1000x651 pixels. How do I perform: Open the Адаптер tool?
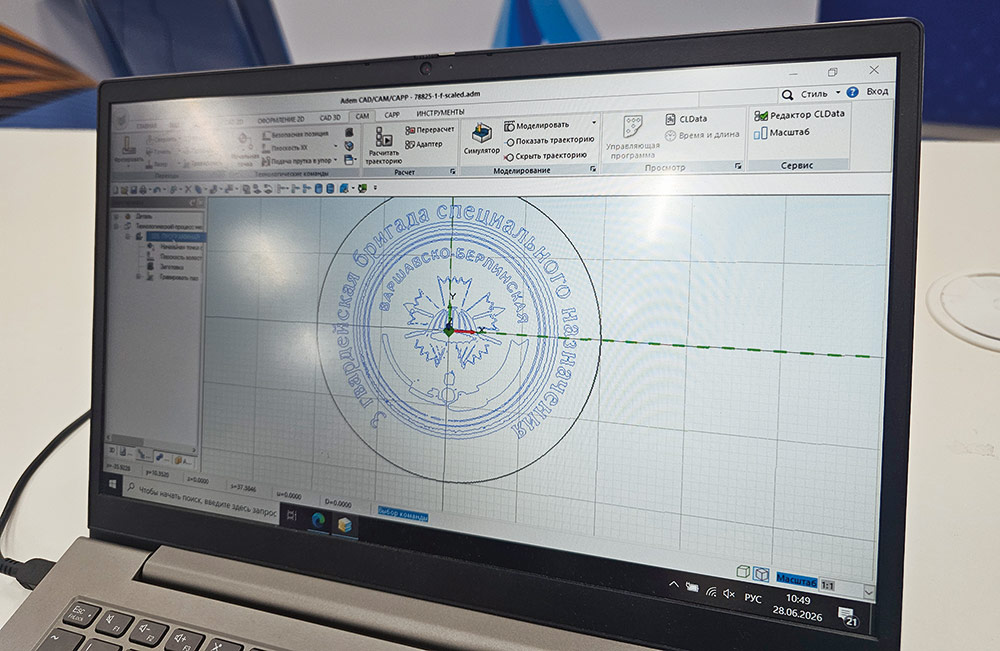424,144
